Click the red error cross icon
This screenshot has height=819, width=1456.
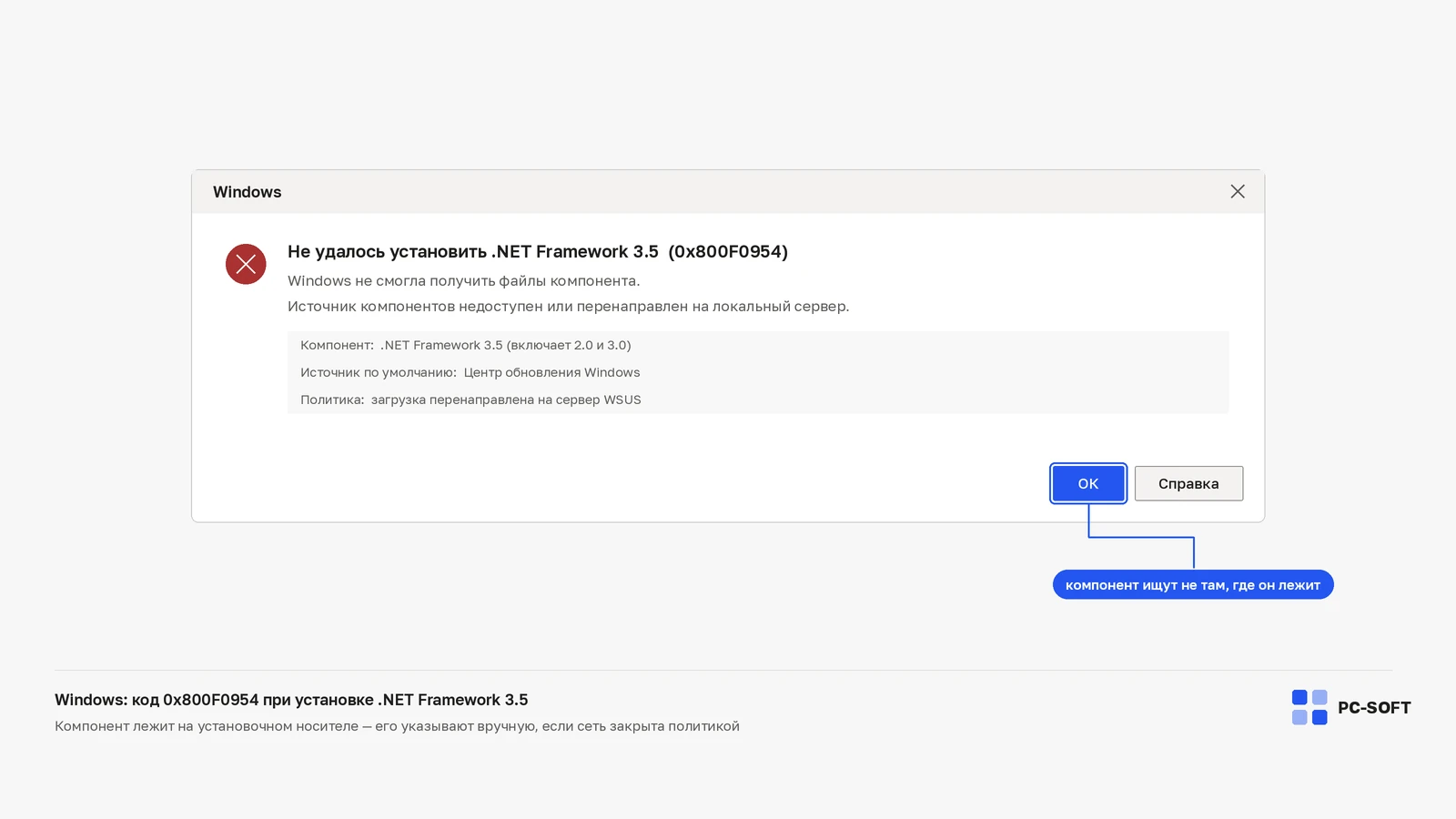(246, 264)
